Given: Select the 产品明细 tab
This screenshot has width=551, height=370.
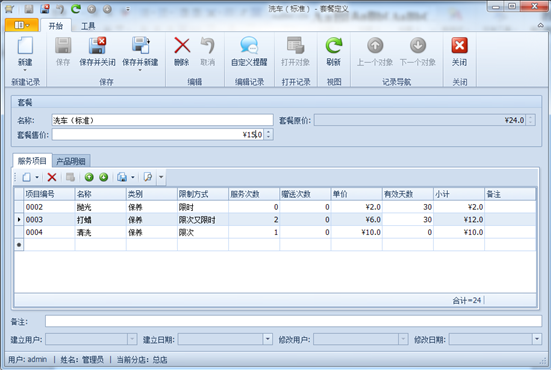Looking at the screenshot, I should point(71,161).
